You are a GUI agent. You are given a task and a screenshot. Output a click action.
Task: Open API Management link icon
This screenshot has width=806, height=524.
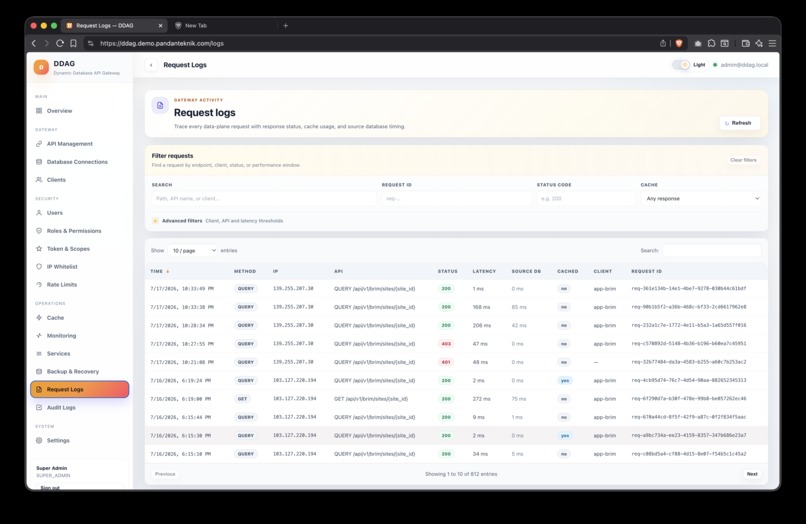pos(39,143)
